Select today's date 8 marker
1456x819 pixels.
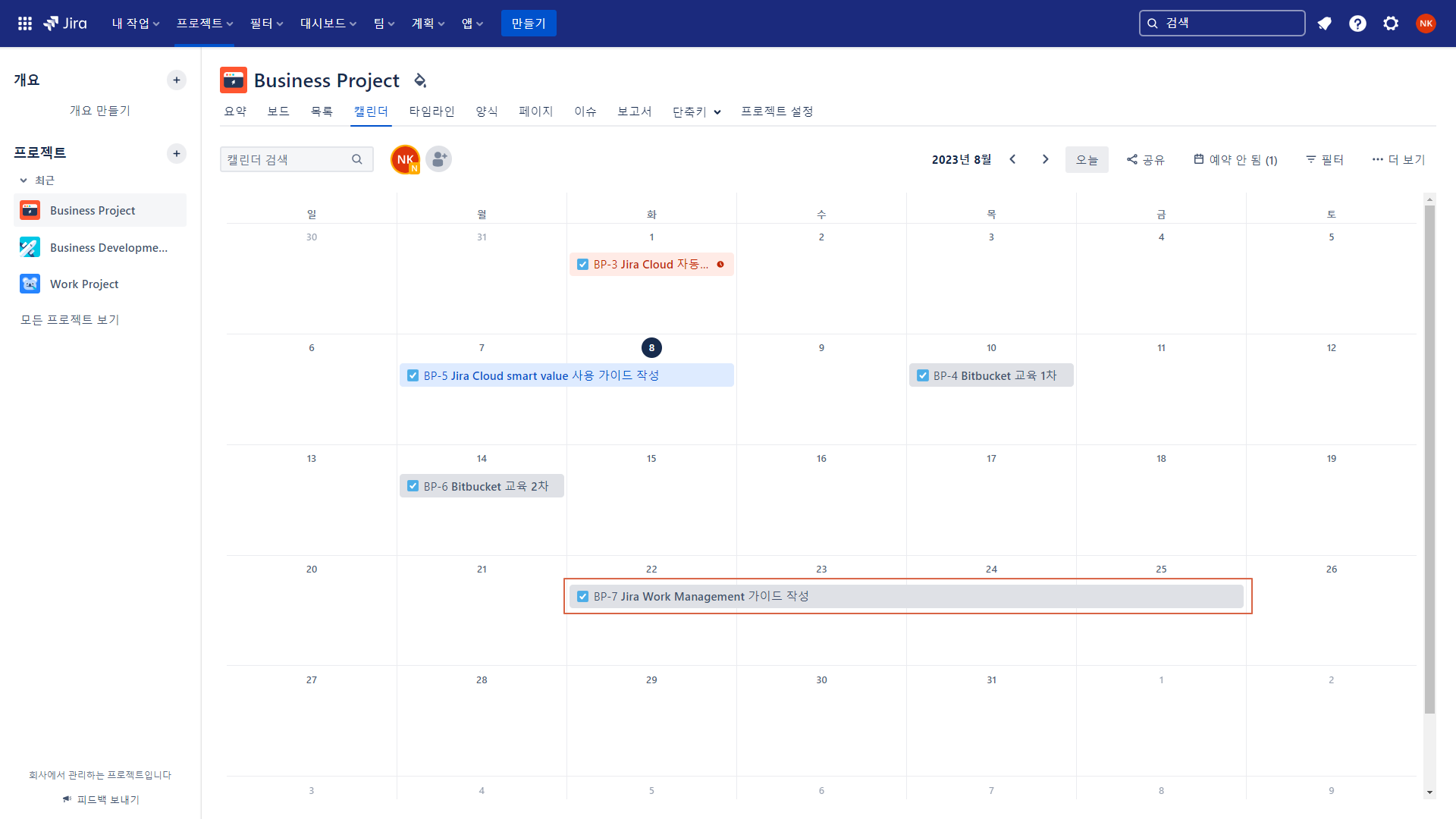pos(651,347)
